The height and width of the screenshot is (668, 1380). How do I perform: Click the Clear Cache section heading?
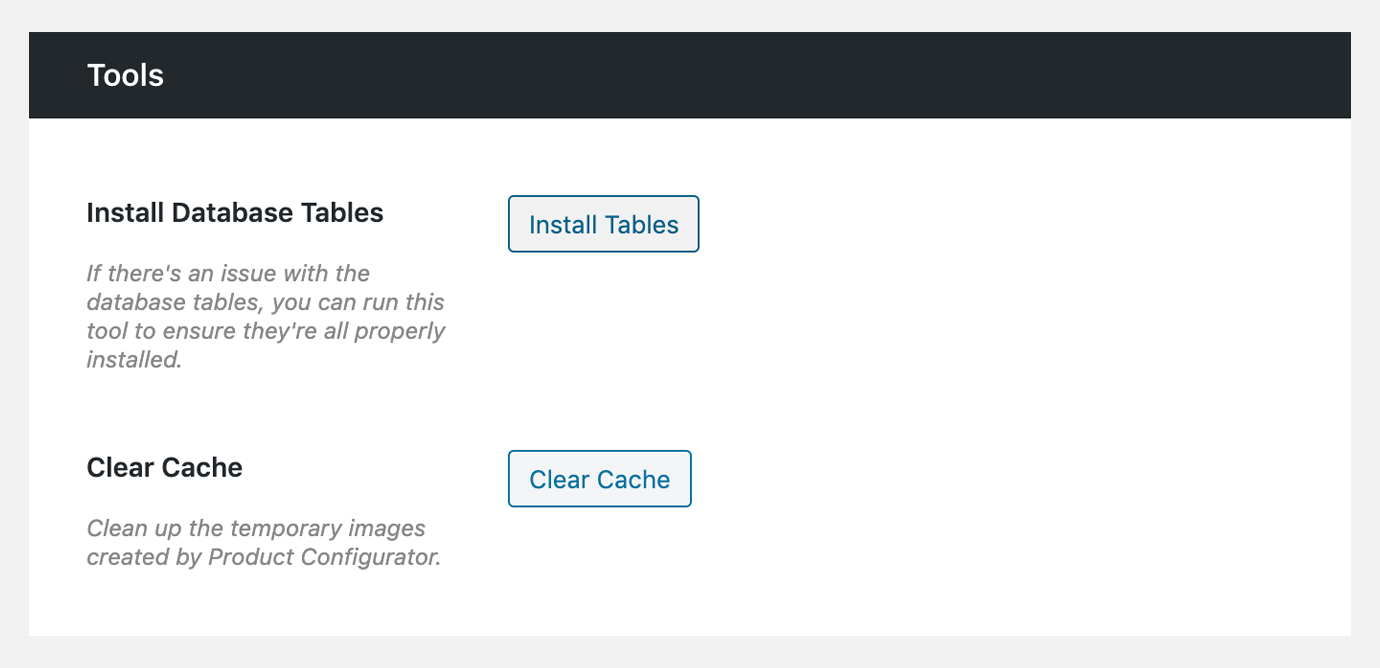click(164, 467)
